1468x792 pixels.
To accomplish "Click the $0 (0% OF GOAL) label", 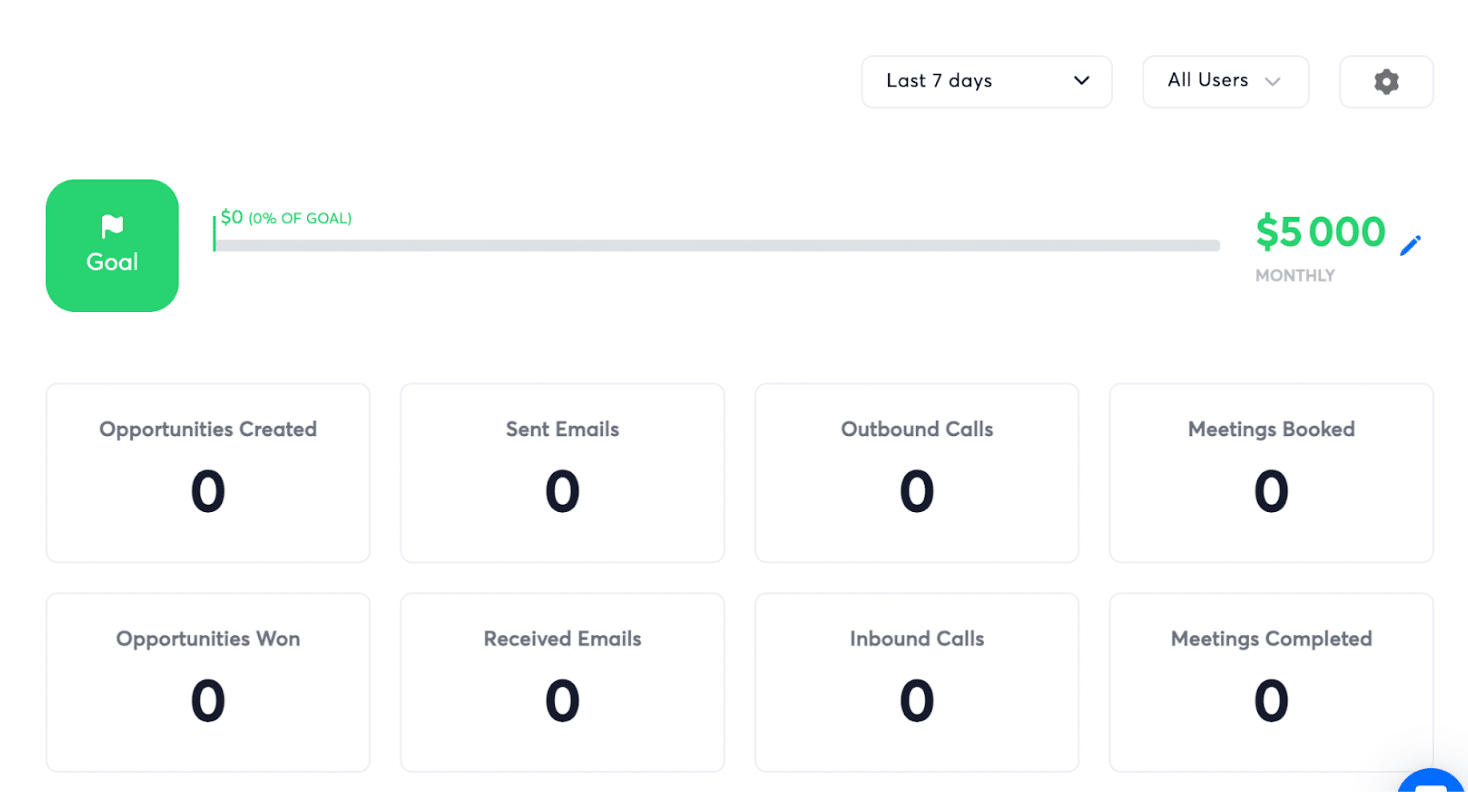I will (286, 218).
